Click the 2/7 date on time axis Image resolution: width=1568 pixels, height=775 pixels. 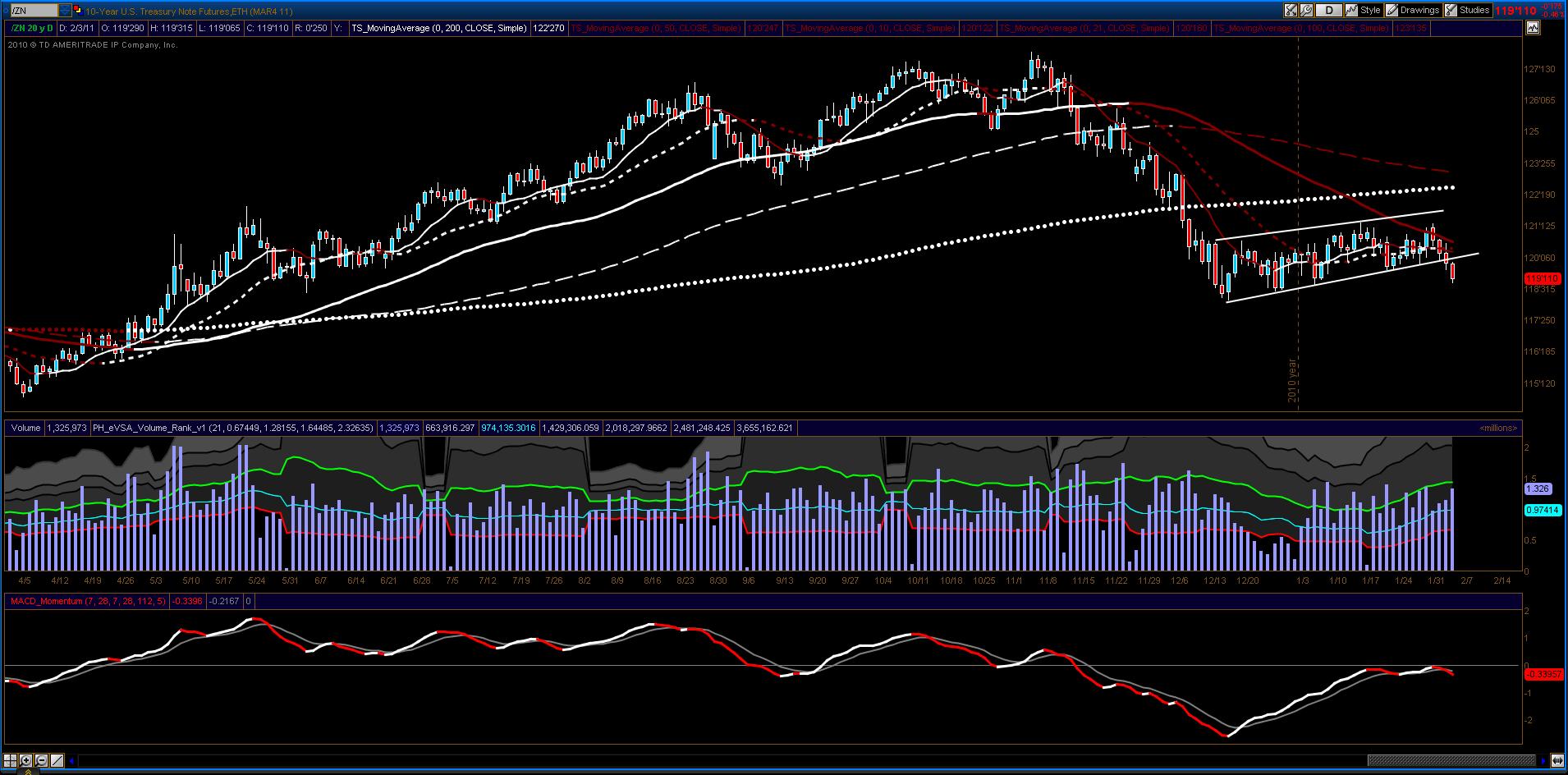[1467, 580]
